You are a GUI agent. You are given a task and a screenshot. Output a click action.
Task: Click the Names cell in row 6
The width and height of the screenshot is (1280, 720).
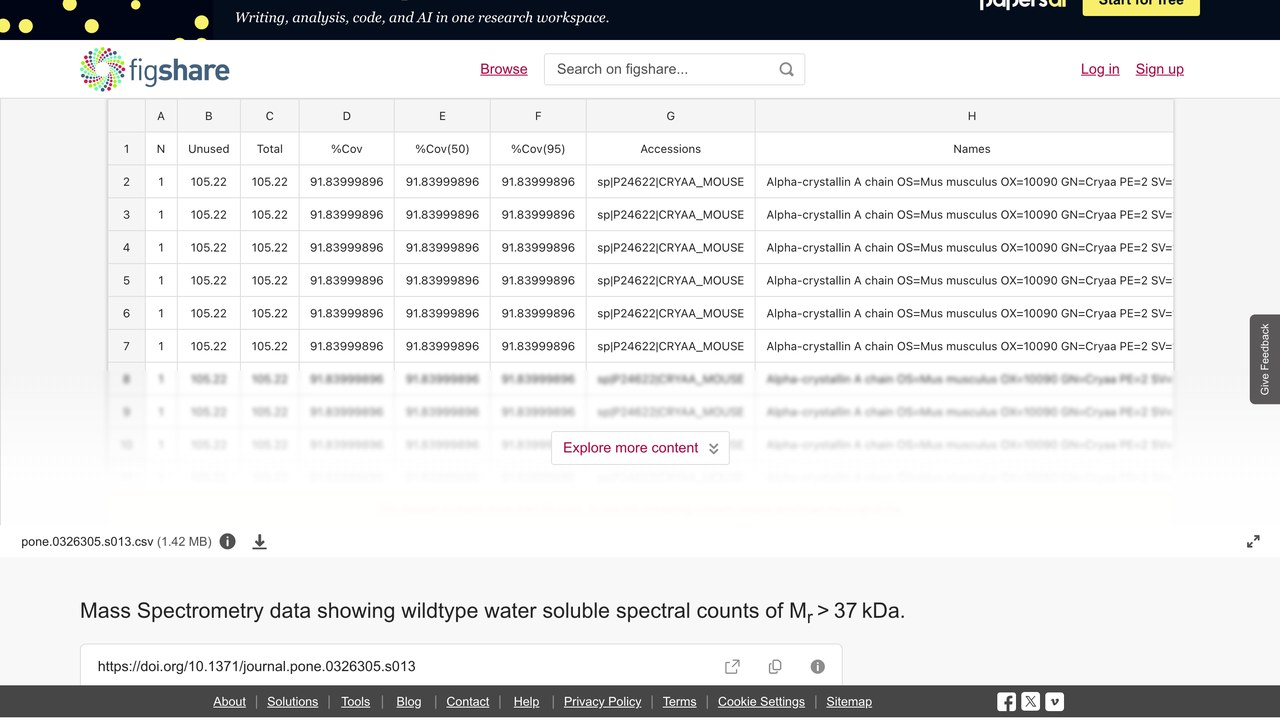(x=964, y=314)
